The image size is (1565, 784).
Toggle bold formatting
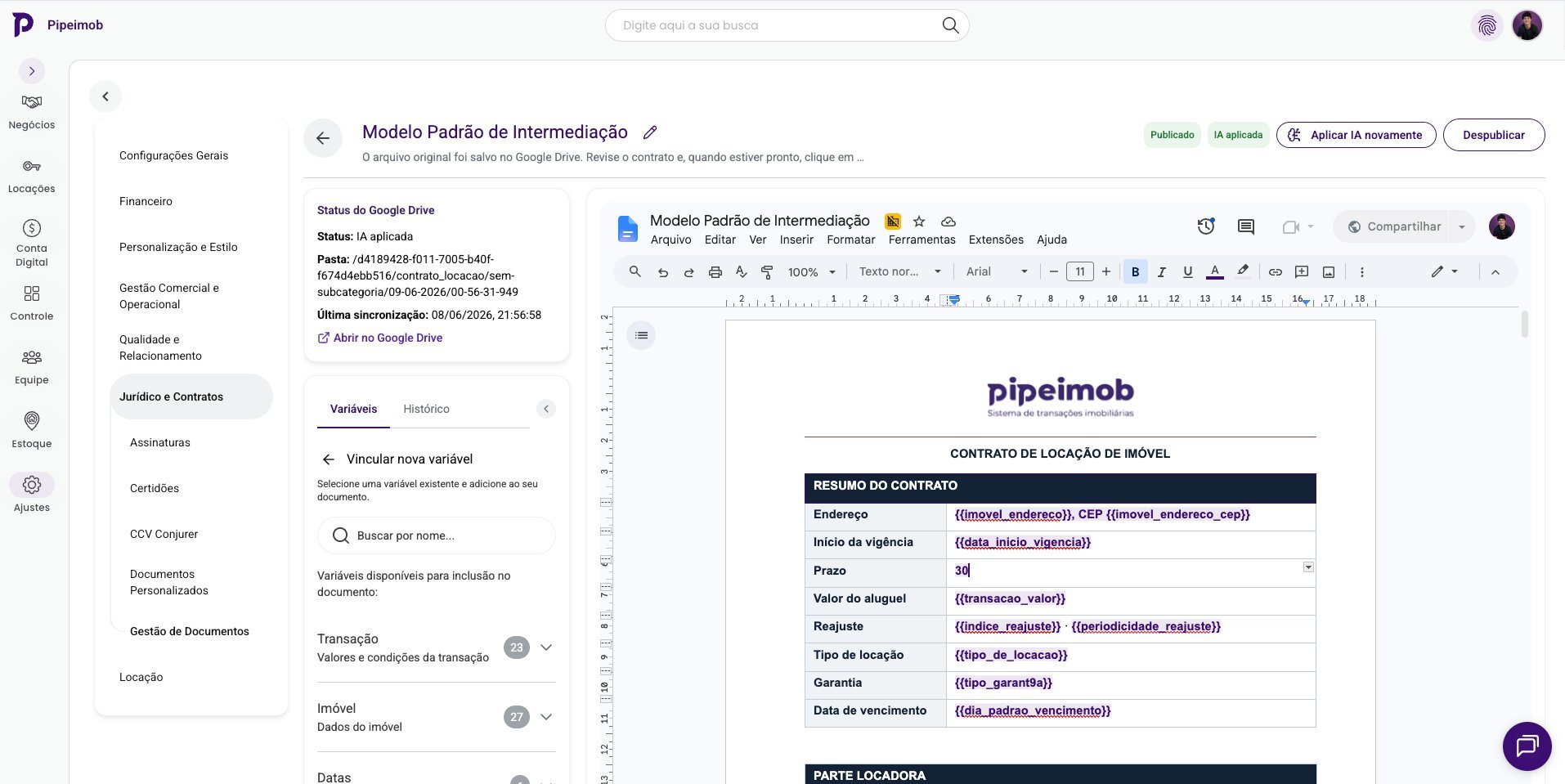pyautogui.click(x=1135, y=272)
